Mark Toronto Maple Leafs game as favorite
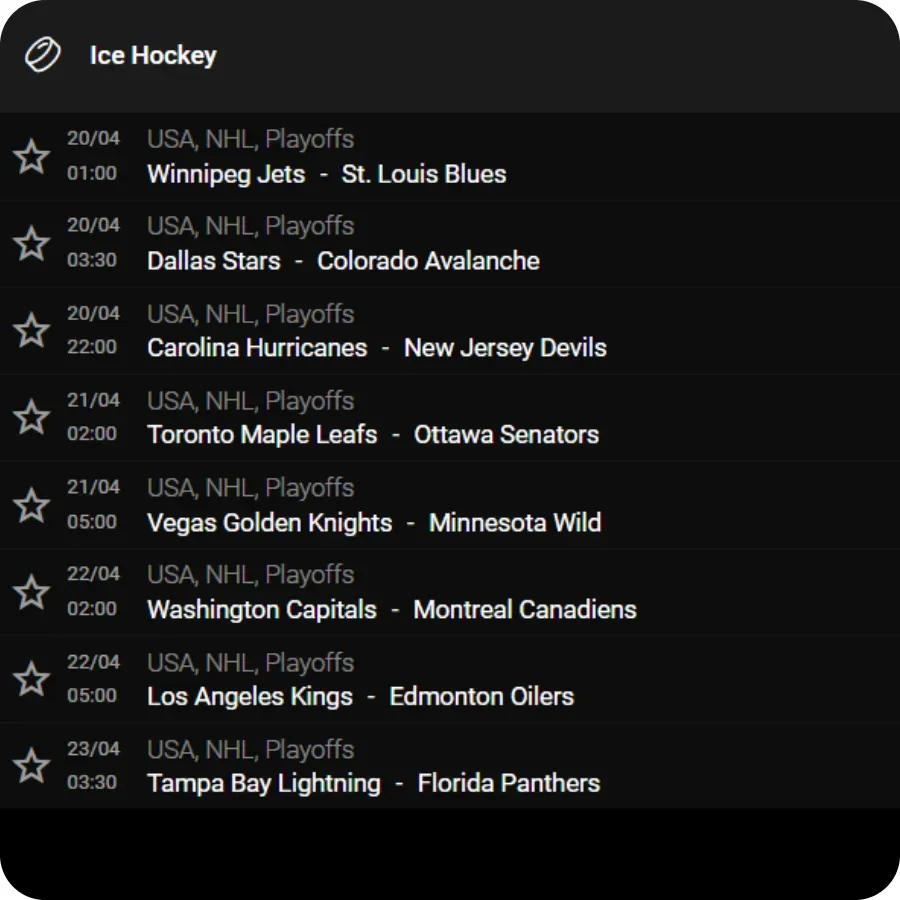The height and width of the screenshot is (900, 900). coord(32,417)
